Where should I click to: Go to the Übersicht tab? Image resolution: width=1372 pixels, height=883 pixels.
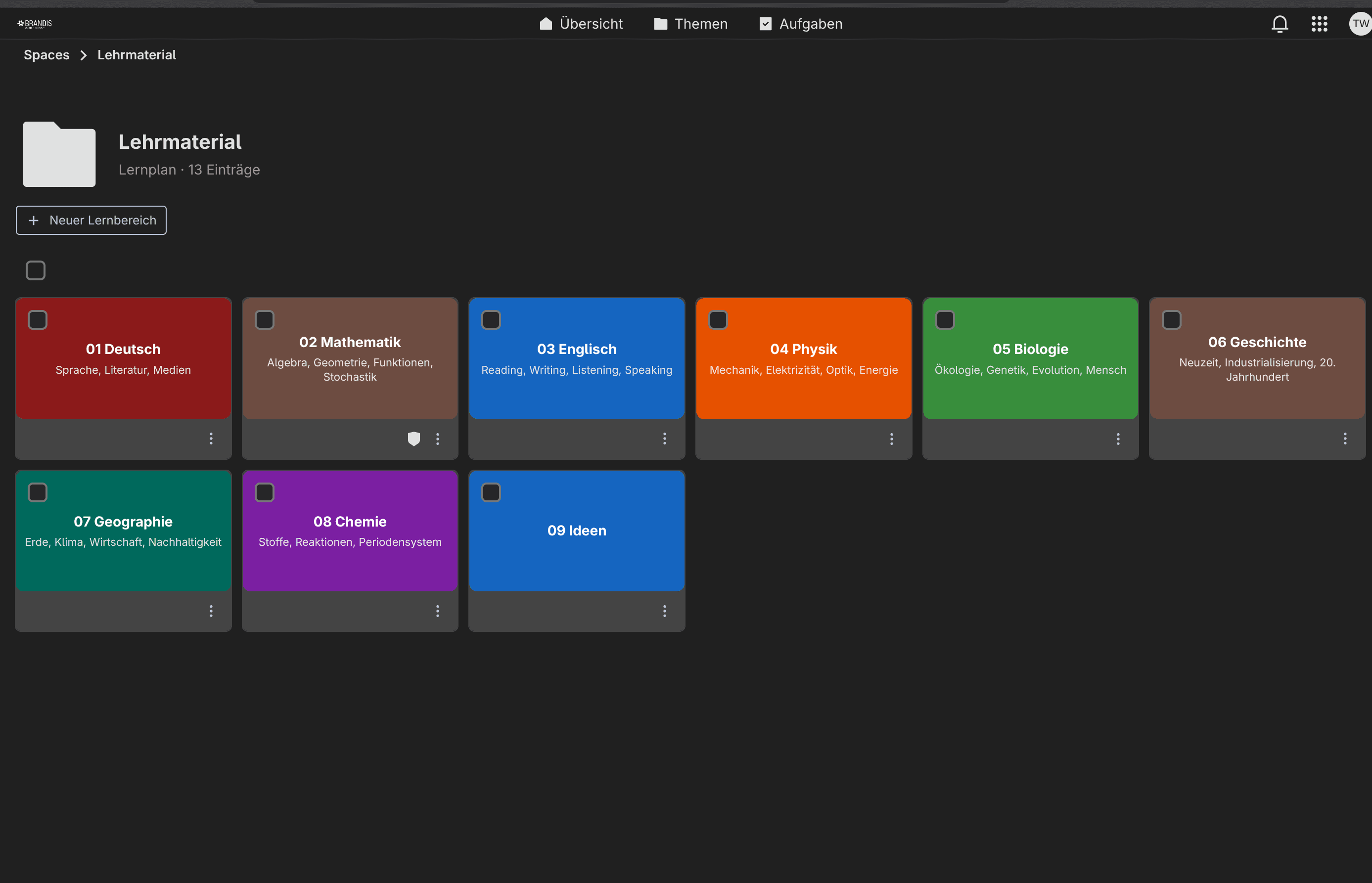pyautogui.click(x=581, y=24)
